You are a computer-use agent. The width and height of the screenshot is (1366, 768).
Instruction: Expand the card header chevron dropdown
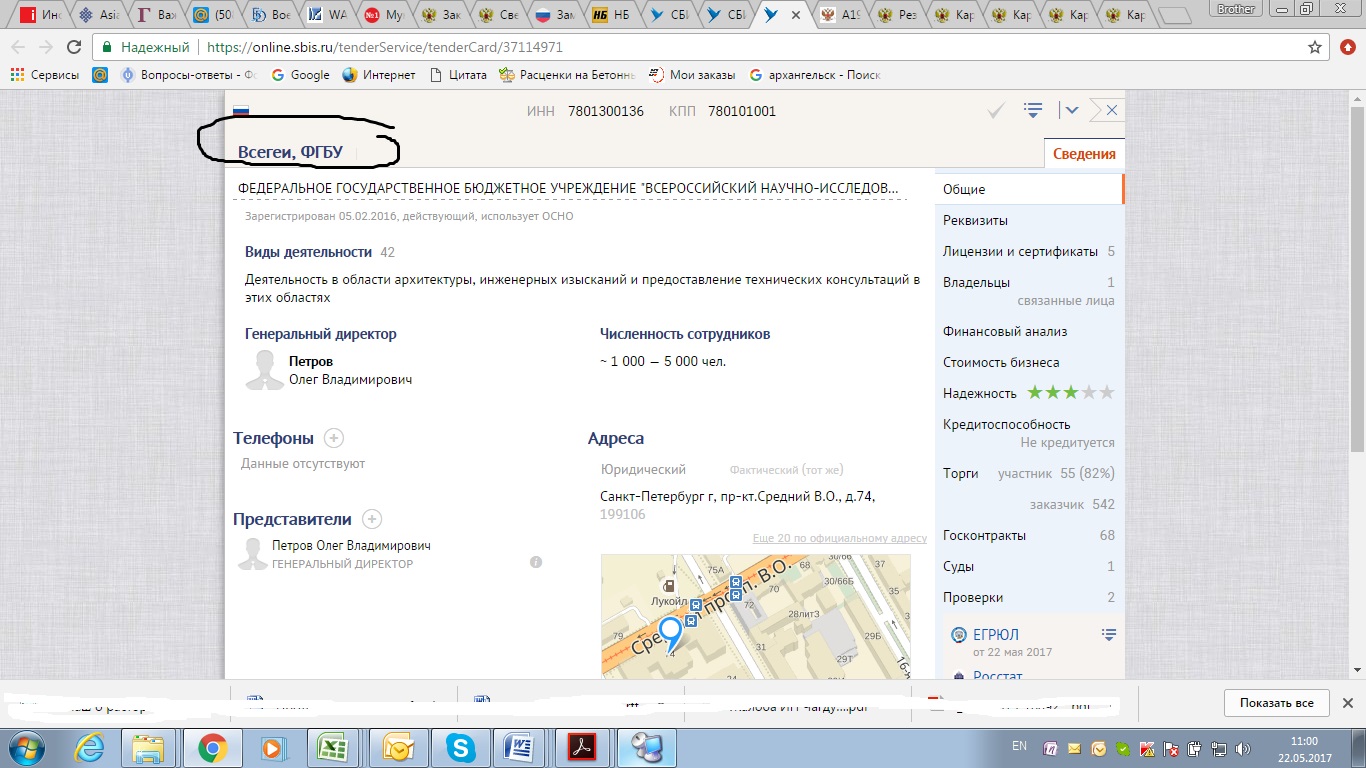(1071, 110)
